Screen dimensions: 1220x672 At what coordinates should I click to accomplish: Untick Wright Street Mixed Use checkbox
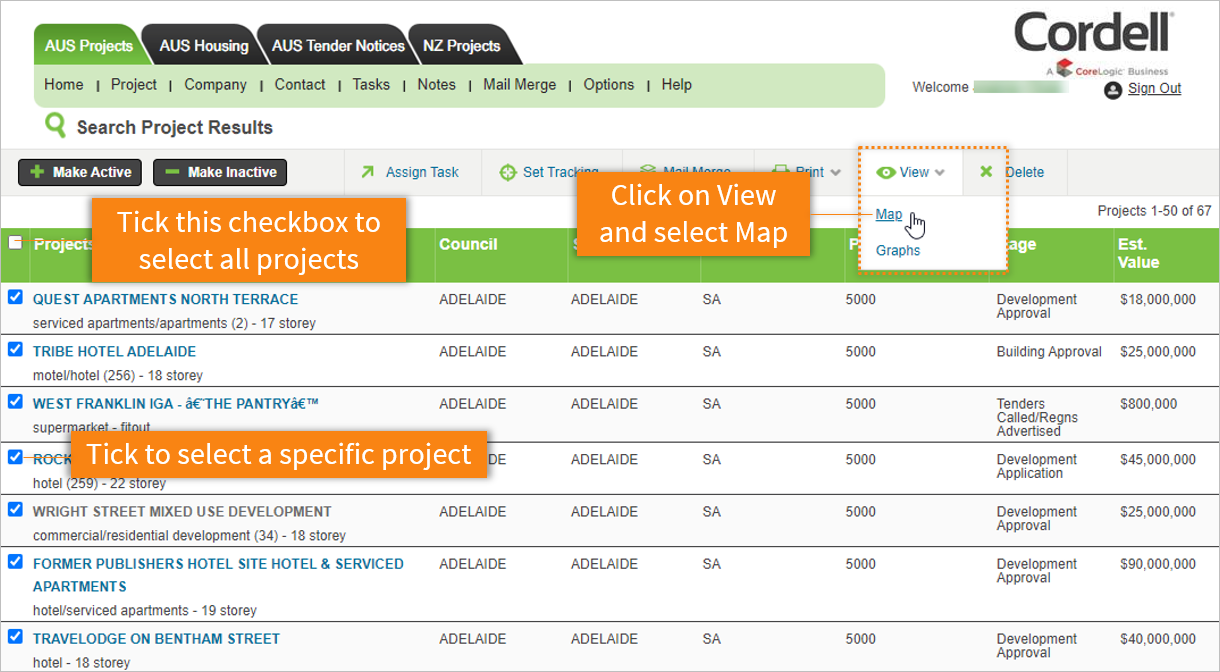[x=15, y=509]
